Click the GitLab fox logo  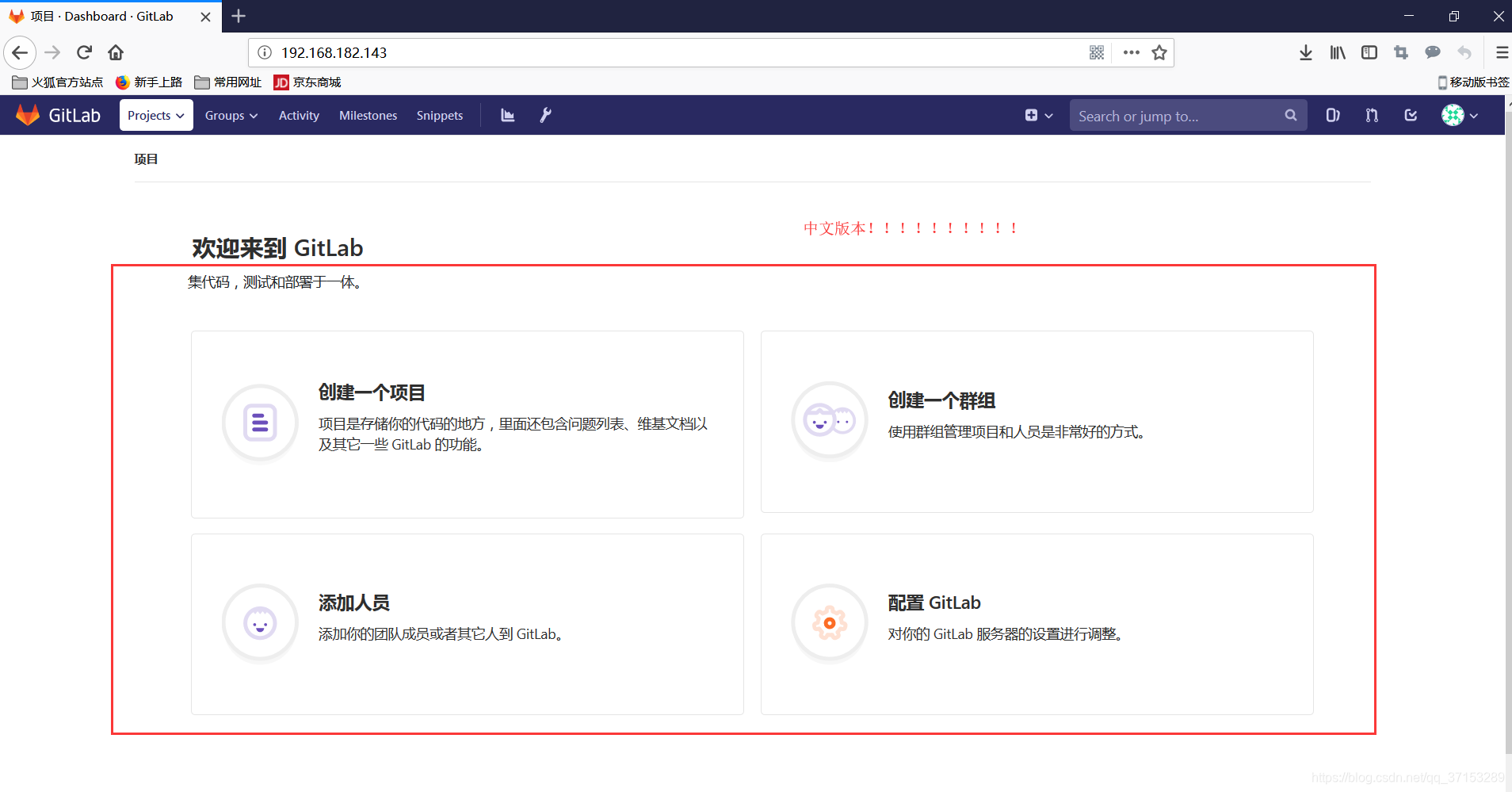pos(28,115)
